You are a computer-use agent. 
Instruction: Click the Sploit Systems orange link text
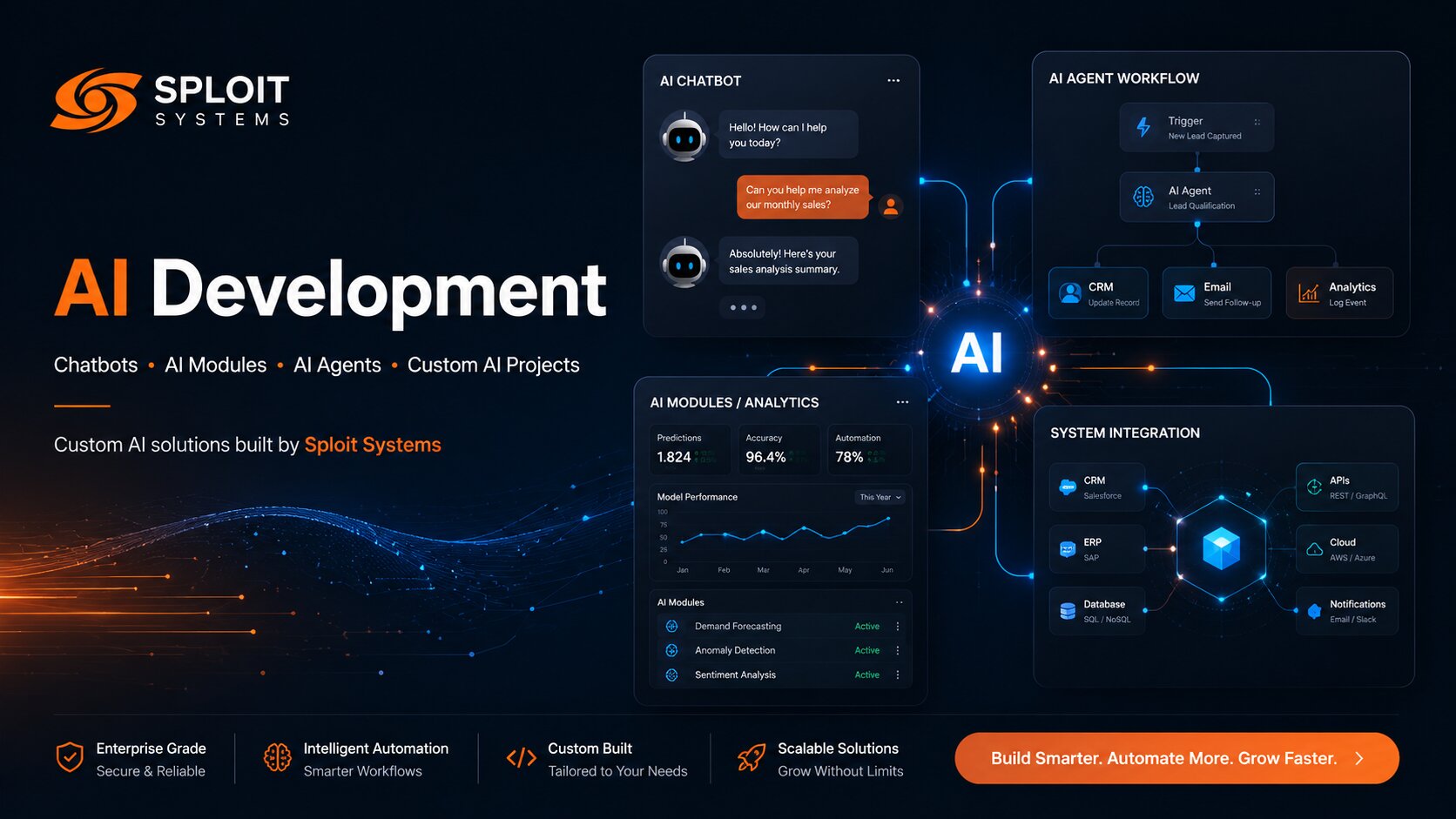point(373,445)
